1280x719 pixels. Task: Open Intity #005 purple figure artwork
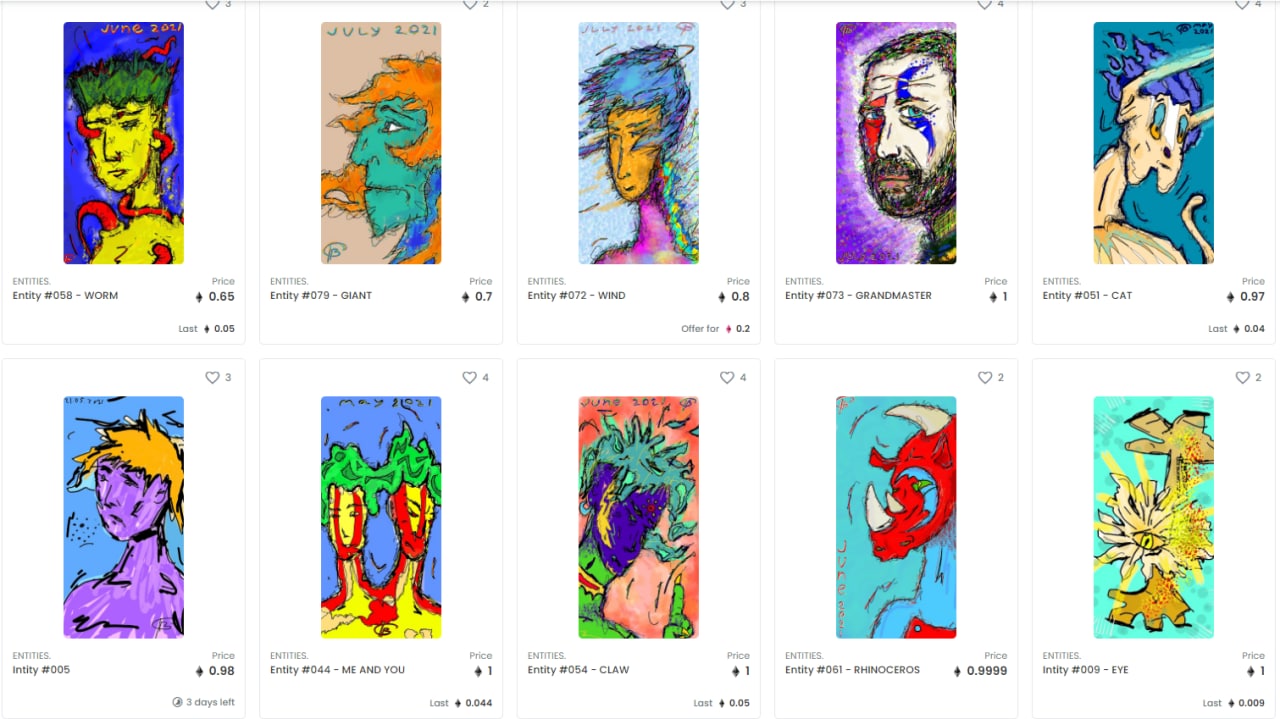tap(123, 517)
